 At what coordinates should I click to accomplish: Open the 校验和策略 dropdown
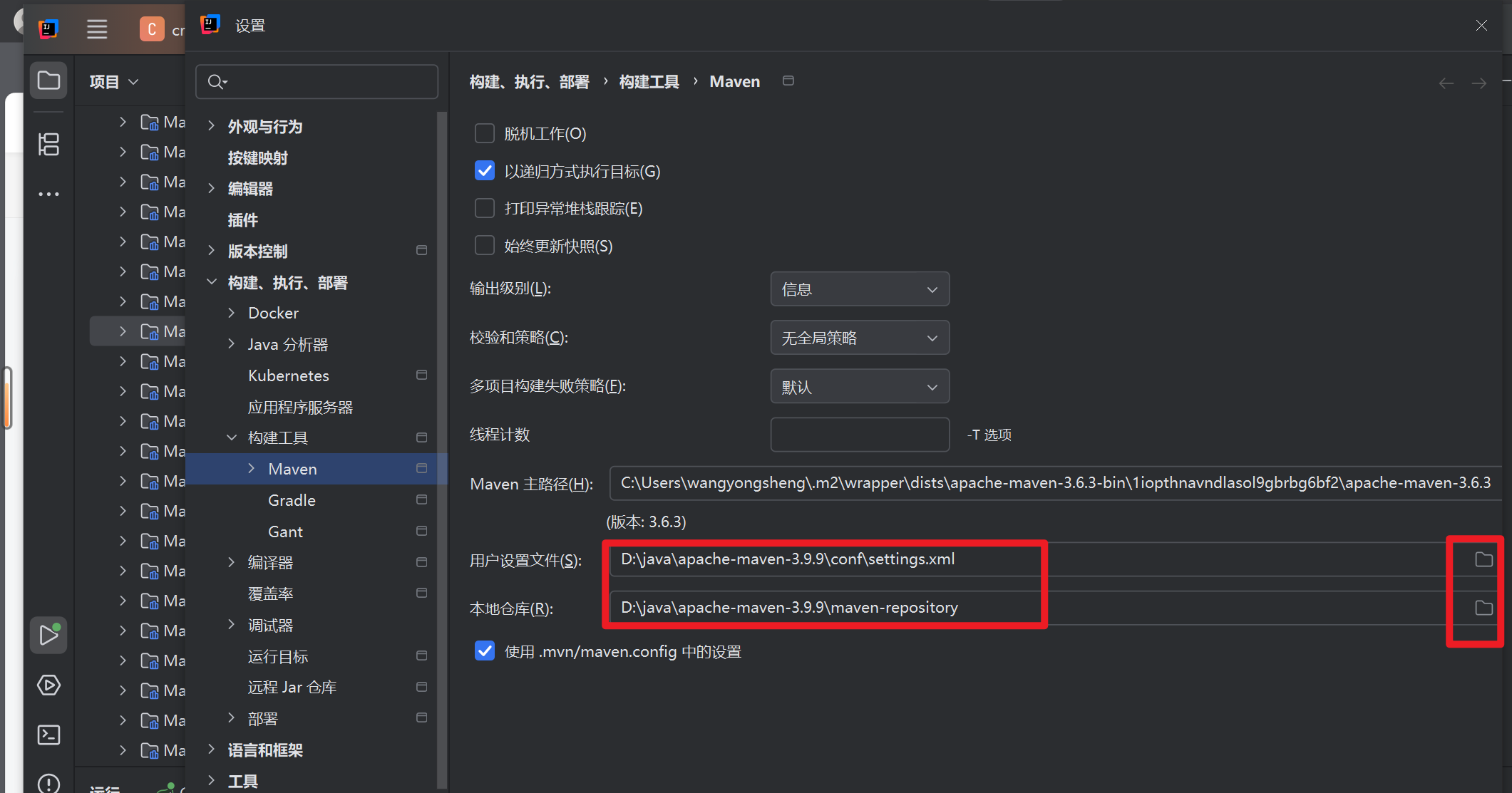[859, 338]
